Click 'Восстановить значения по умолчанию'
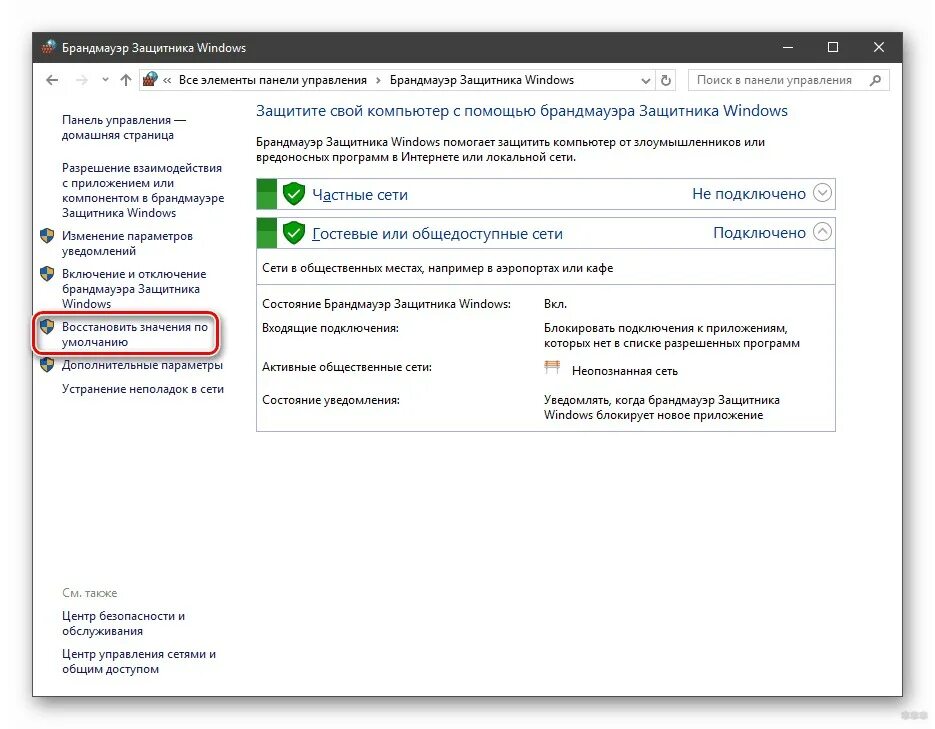Screen dimensions: 935x729 click(x=135, y=334)
